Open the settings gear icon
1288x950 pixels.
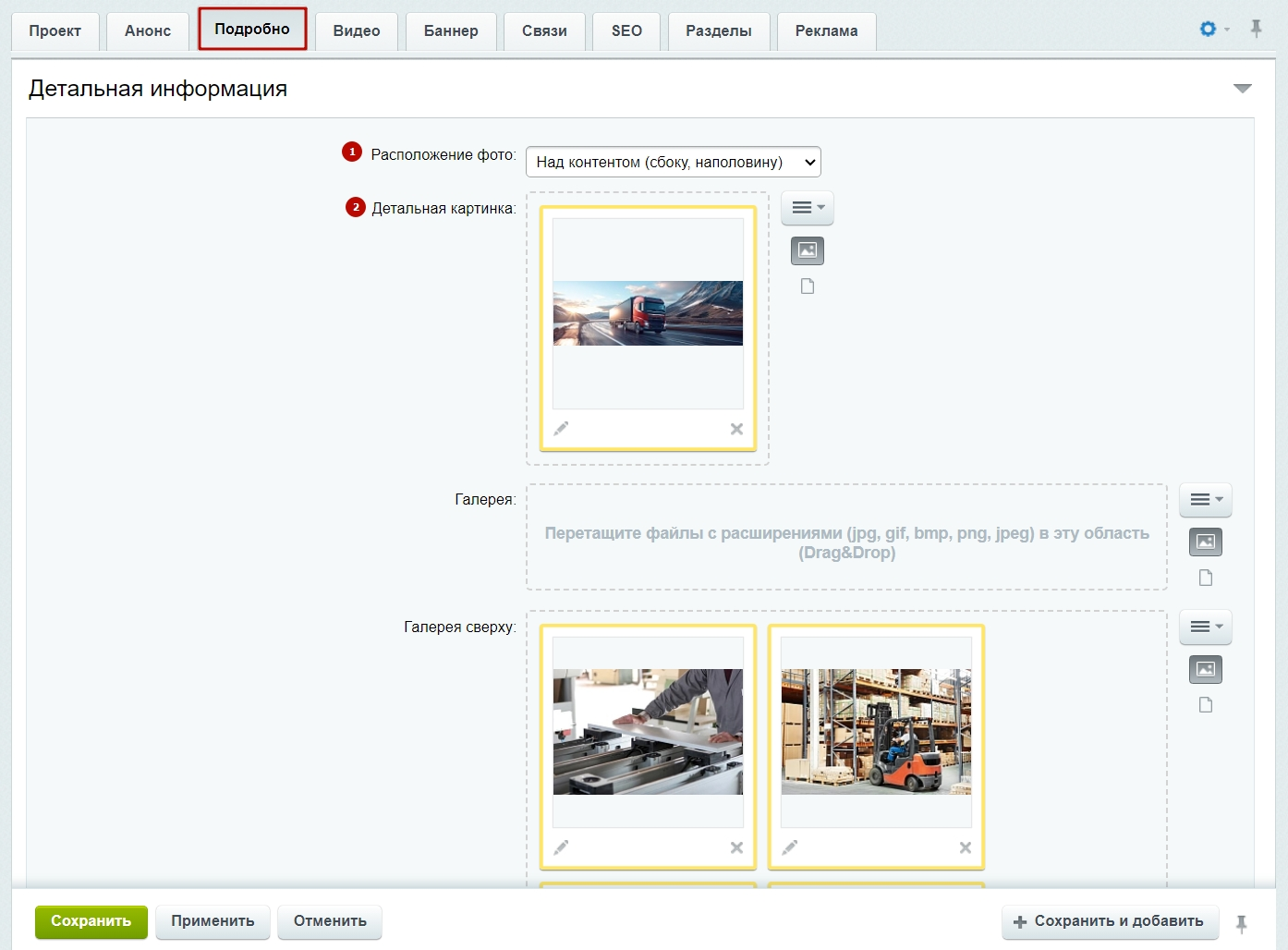[1208, 29]
